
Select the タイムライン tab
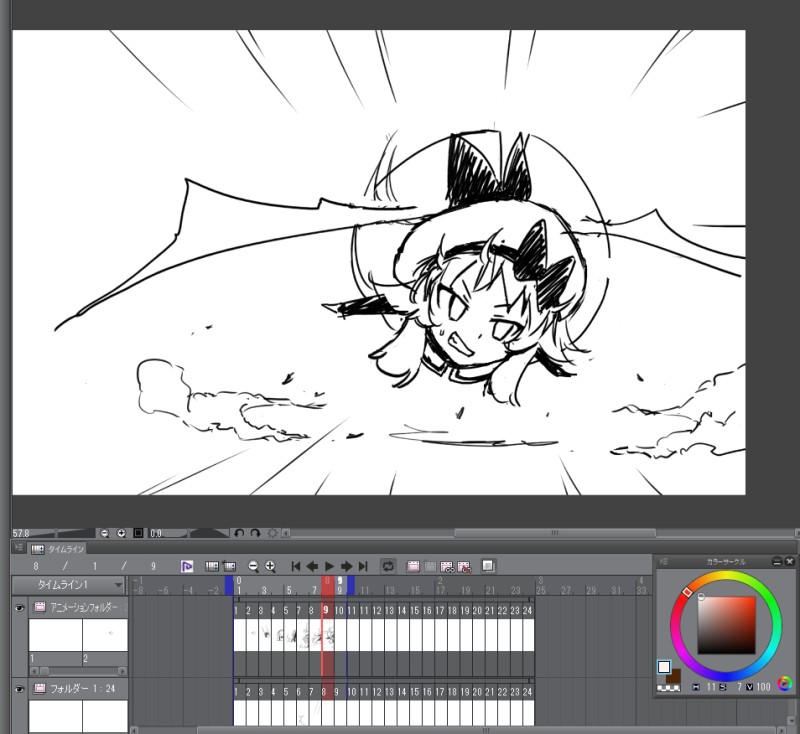[x=59, y=549]
